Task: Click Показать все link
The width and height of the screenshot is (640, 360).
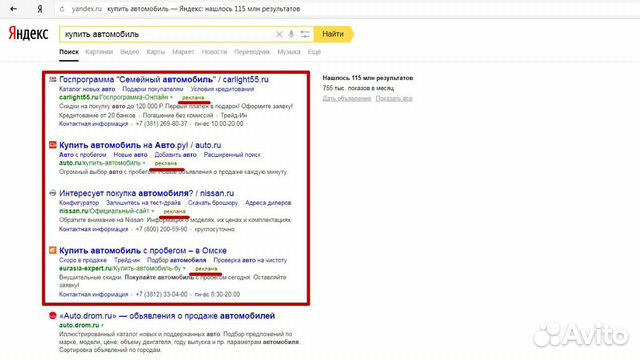Action: click(x=394, y=98)
